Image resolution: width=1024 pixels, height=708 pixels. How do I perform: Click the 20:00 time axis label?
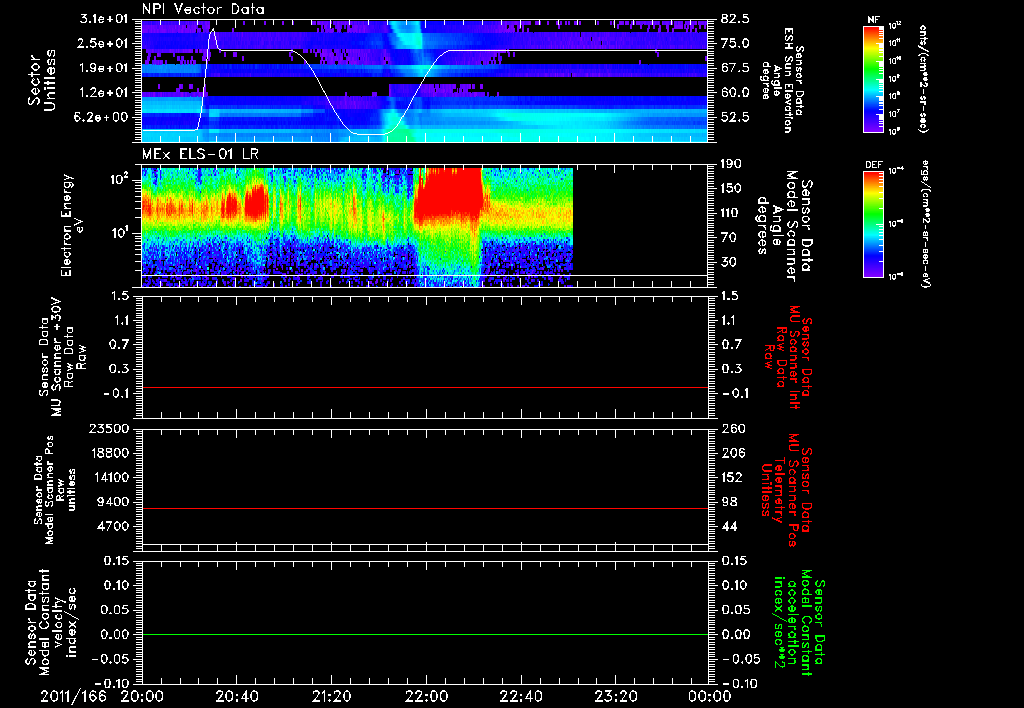pos(141,696)
